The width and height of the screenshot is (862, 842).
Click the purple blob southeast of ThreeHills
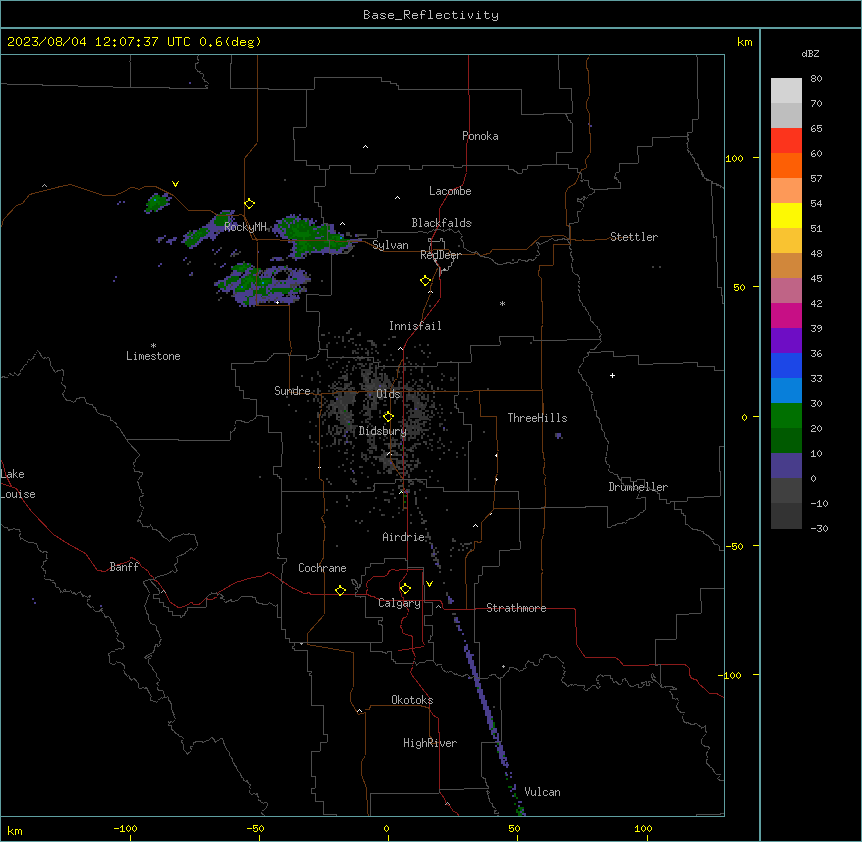click(x=559, y=436)
